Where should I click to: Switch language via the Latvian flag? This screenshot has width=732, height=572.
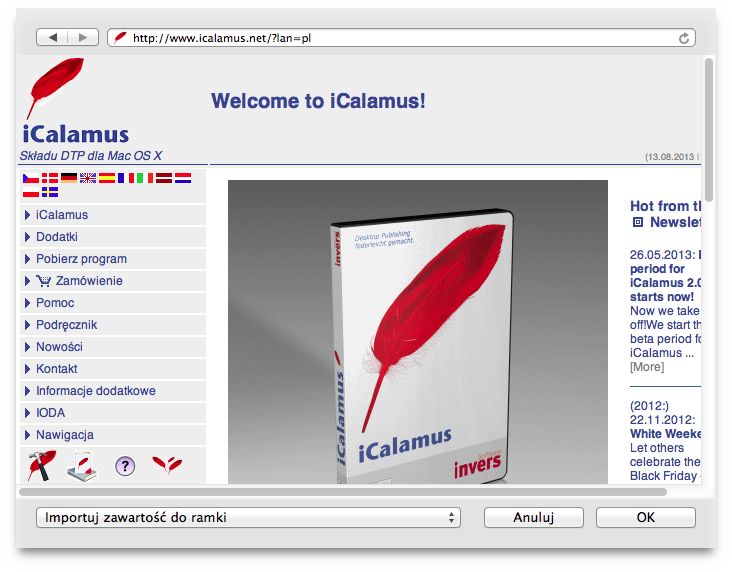(x=164, y=178)
